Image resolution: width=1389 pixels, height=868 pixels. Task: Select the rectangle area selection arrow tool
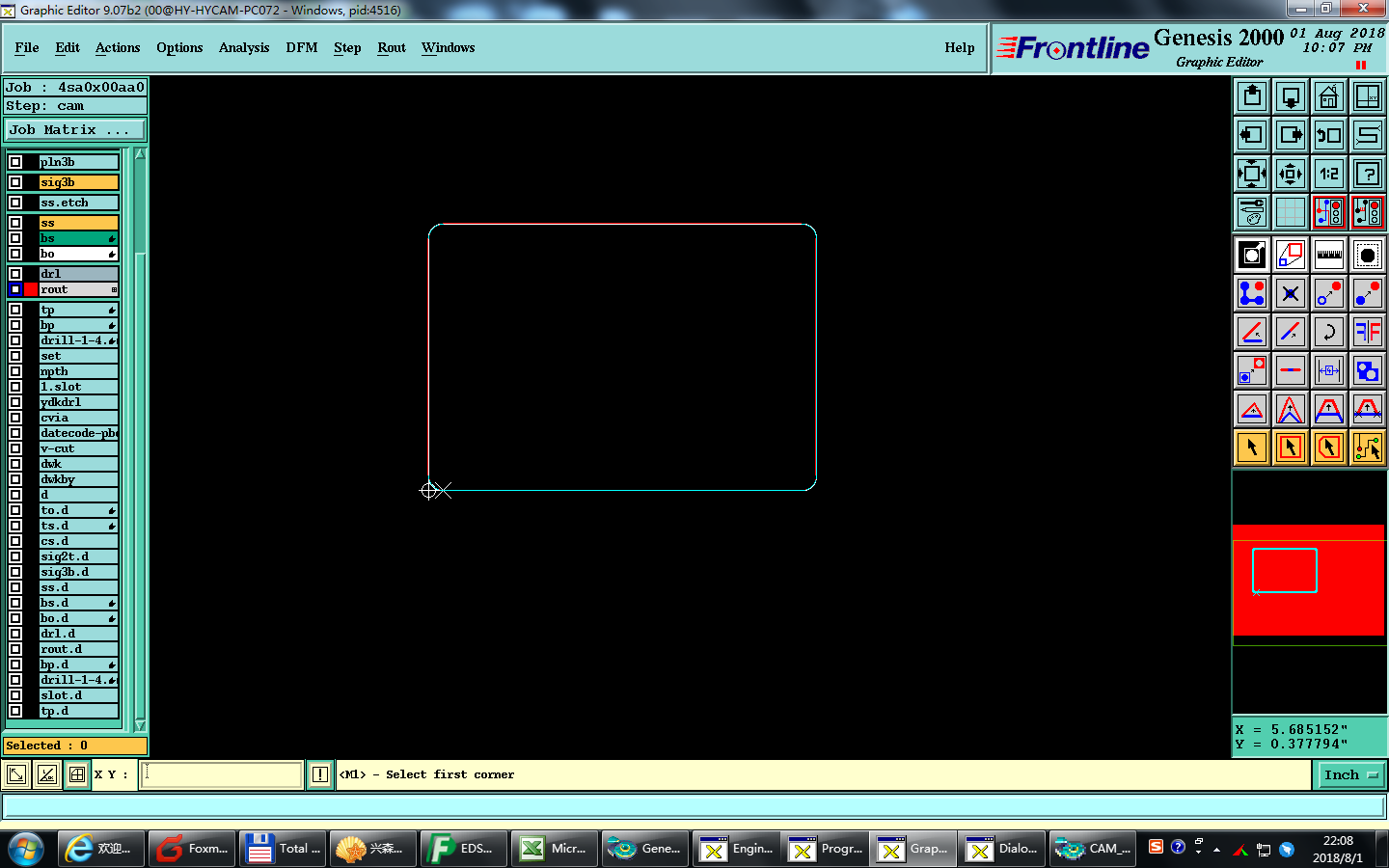1291,448
